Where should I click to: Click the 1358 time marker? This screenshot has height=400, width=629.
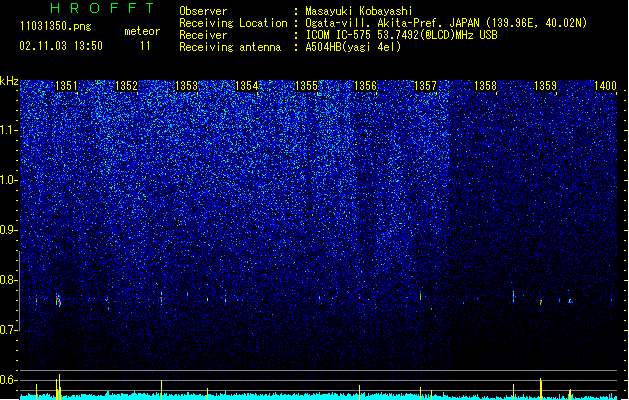485,86
